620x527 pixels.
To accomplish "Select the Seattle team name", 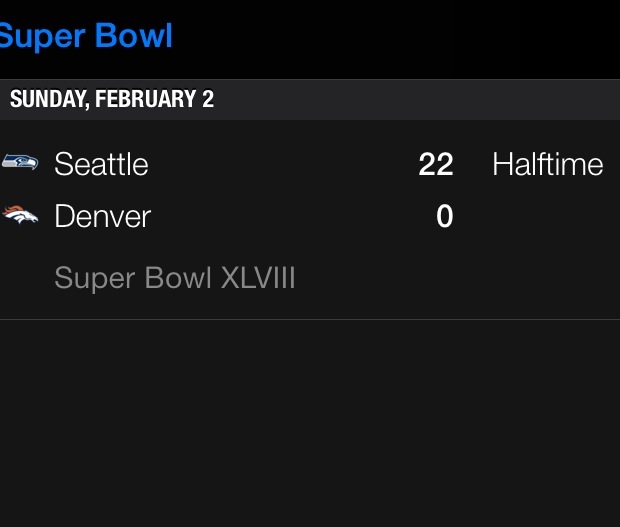I will point(101,164).
